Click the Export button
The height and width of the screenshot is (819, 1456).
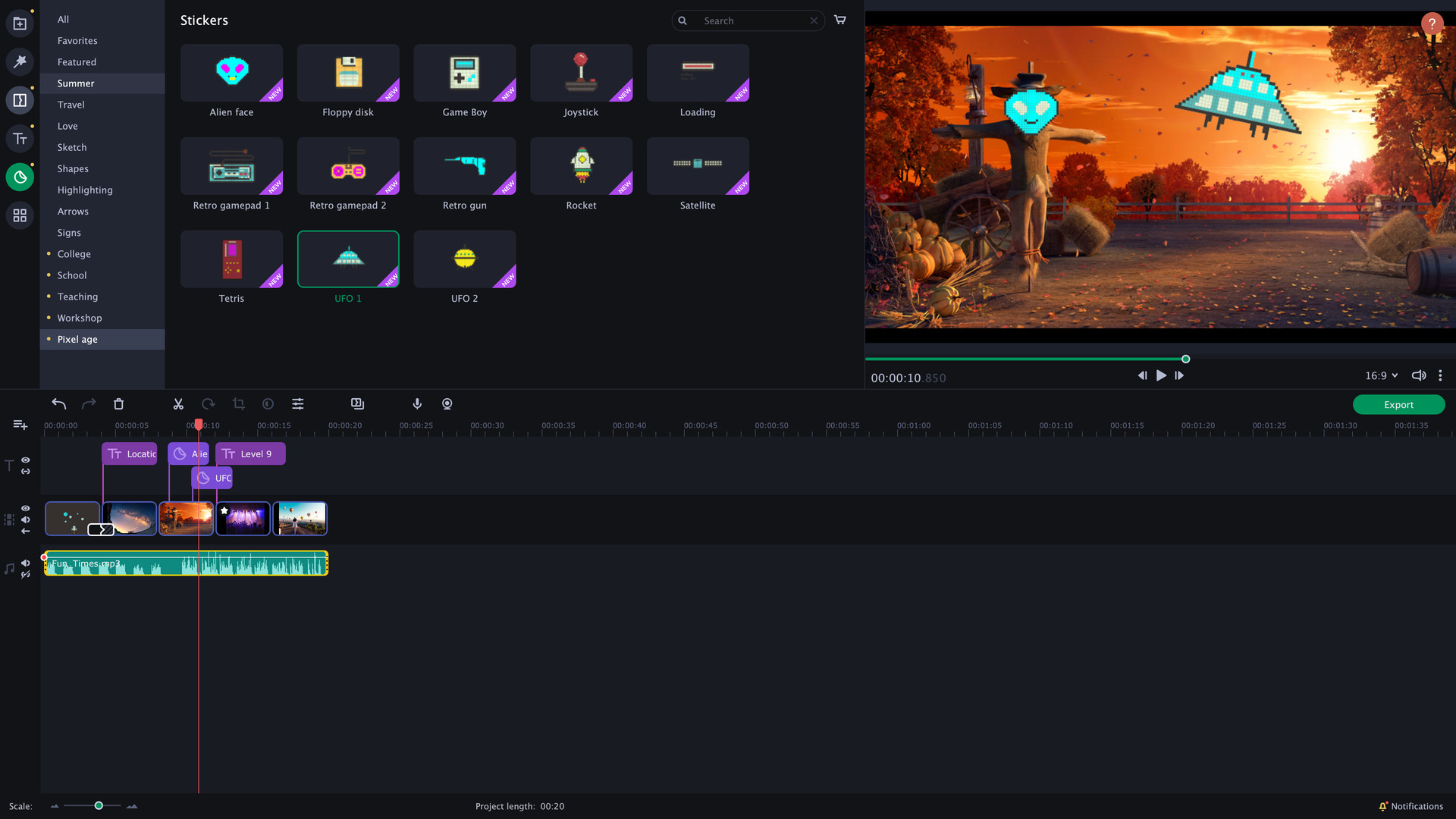click(1398, 404)
